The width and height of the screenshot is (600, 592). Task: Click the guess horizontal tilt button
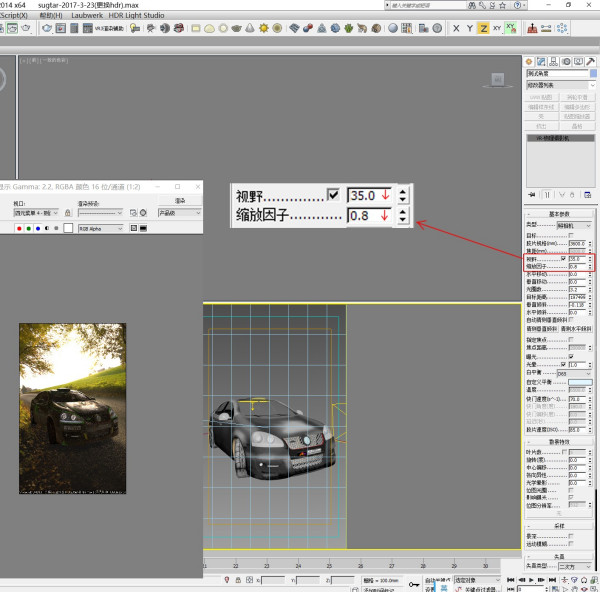[x=576, y=329]
